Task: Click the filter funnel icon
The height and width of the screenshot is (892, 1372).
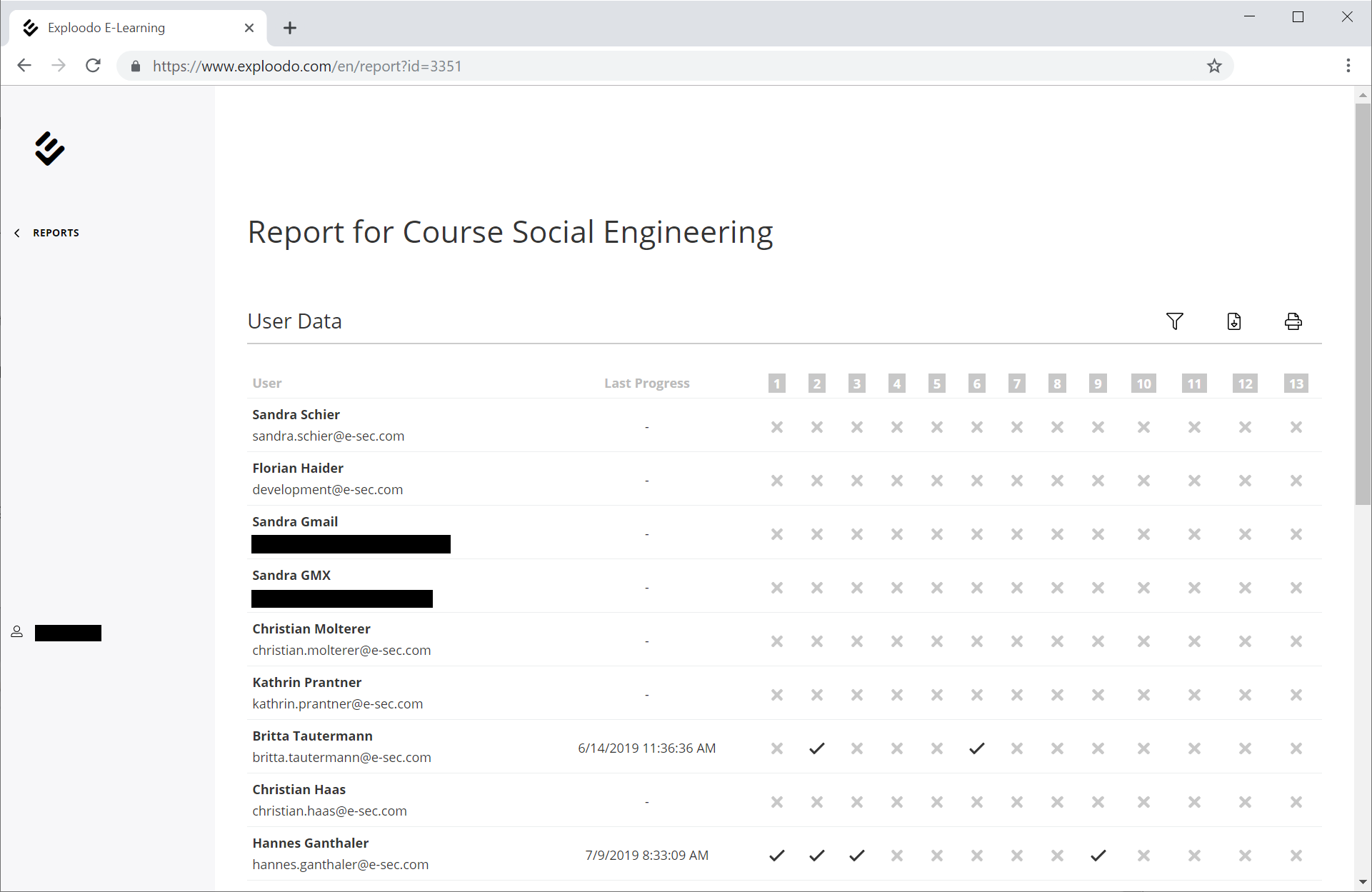Action: click(x=1175, y=321)
